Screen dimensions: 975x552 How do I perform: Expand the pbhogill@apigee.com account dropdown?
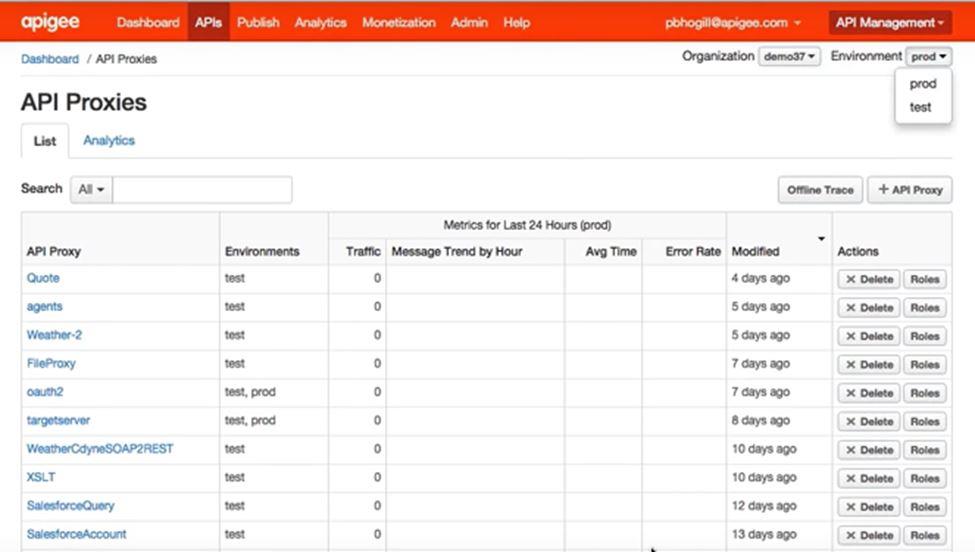[x=732, y=22]
